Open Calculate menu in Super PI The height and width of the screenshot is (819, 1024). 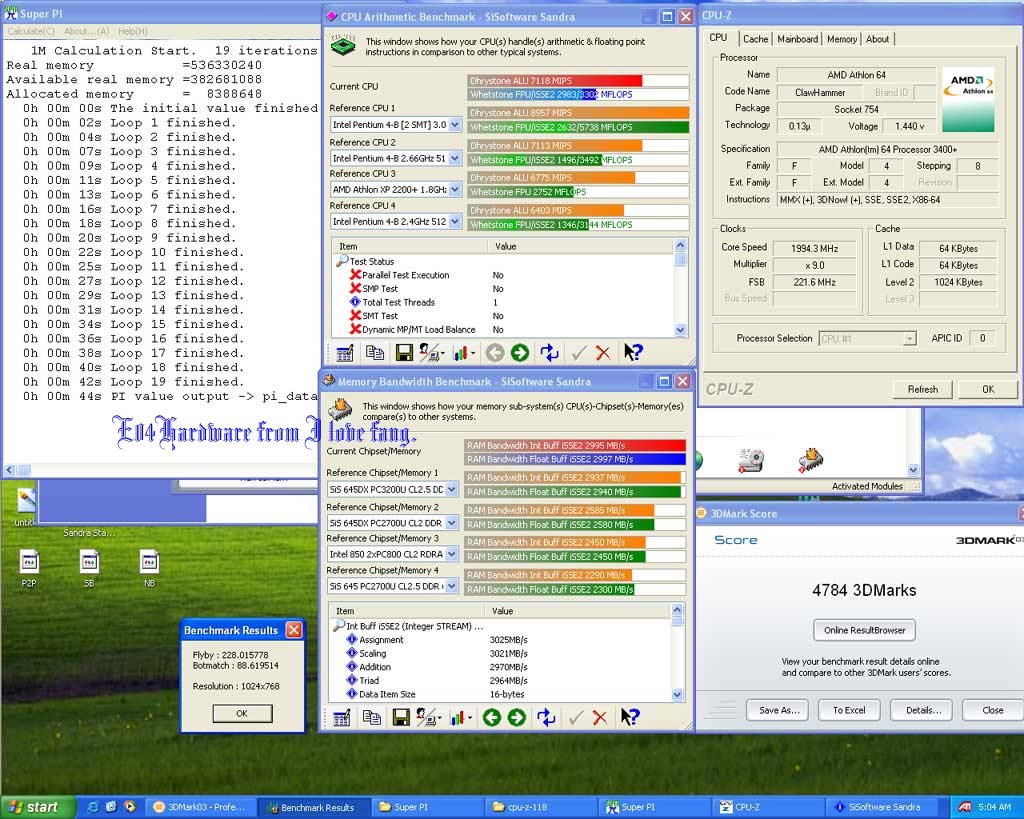pos(31,31)
